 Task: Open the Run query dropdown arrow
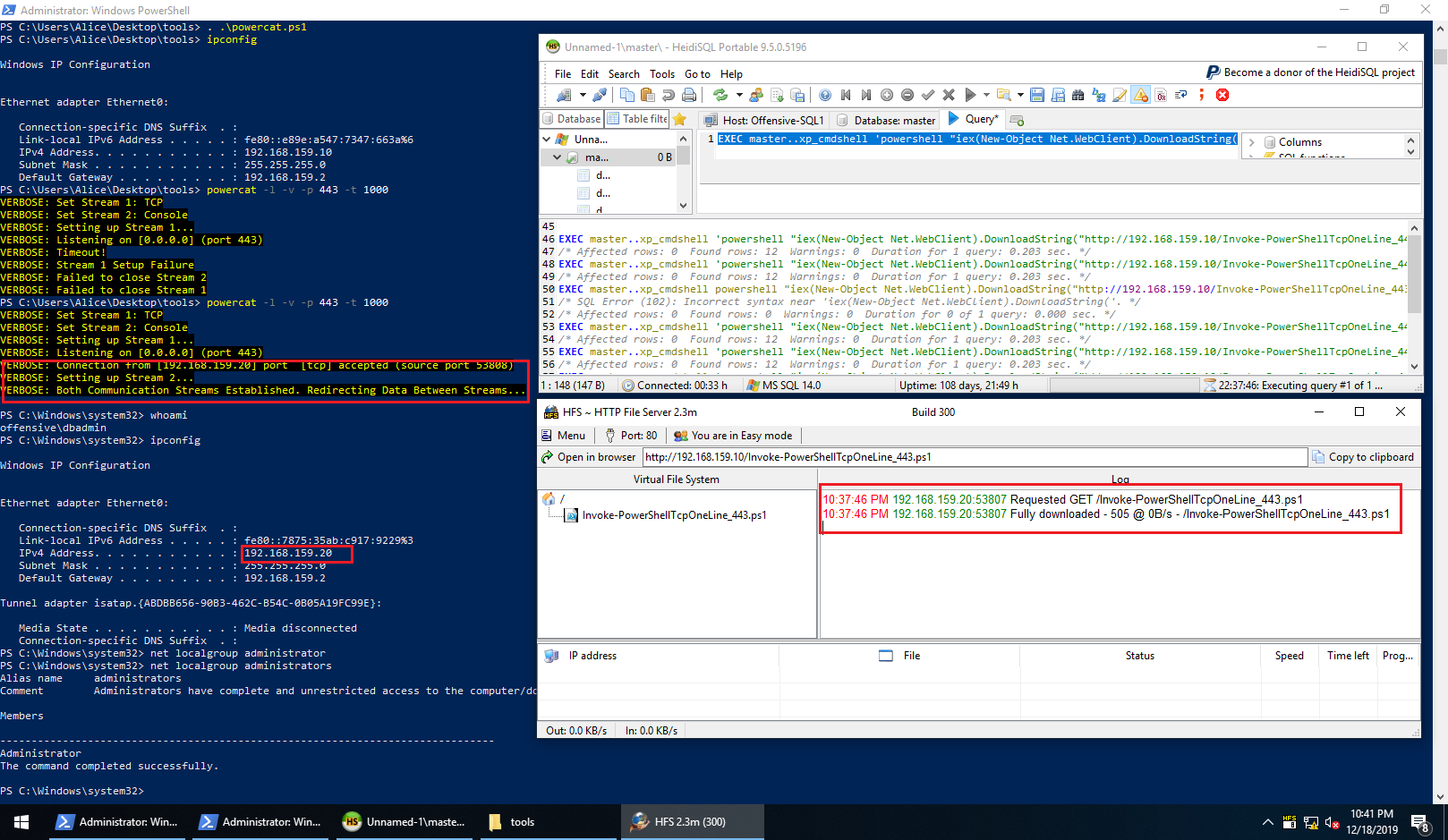(x=986, y=95)
